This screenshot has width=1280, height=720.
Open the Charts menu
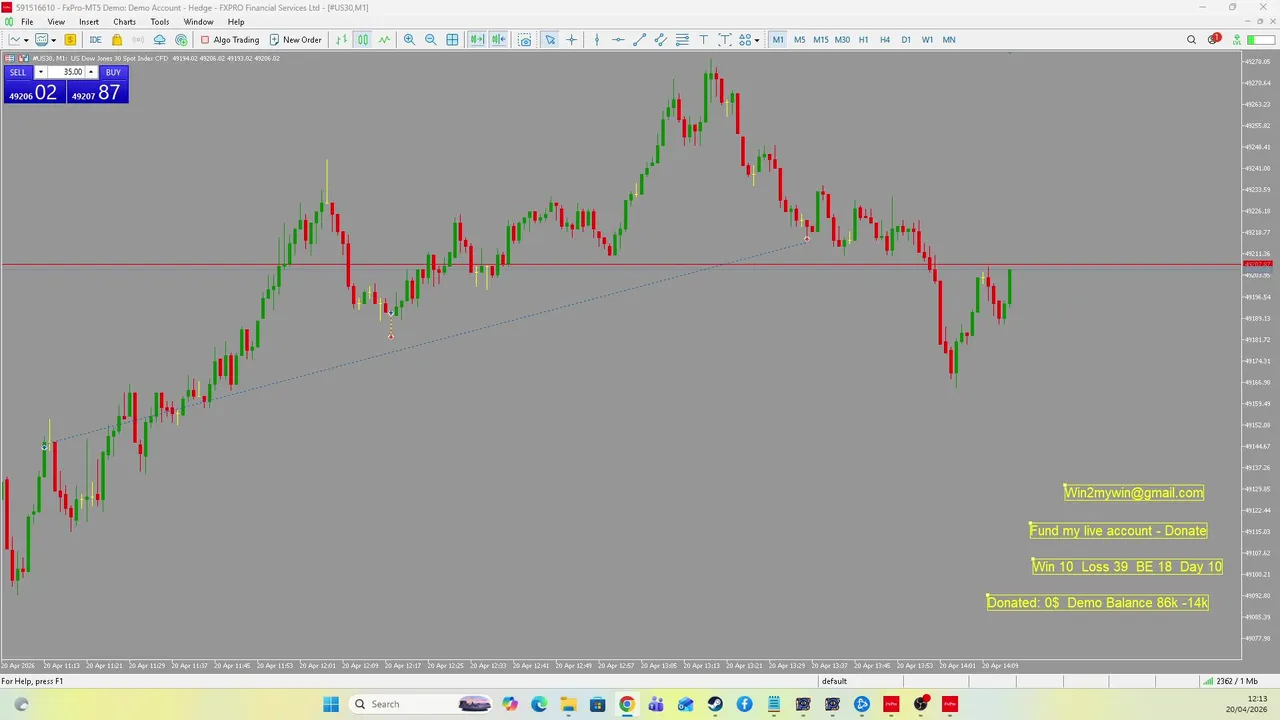tap(124, 22)
